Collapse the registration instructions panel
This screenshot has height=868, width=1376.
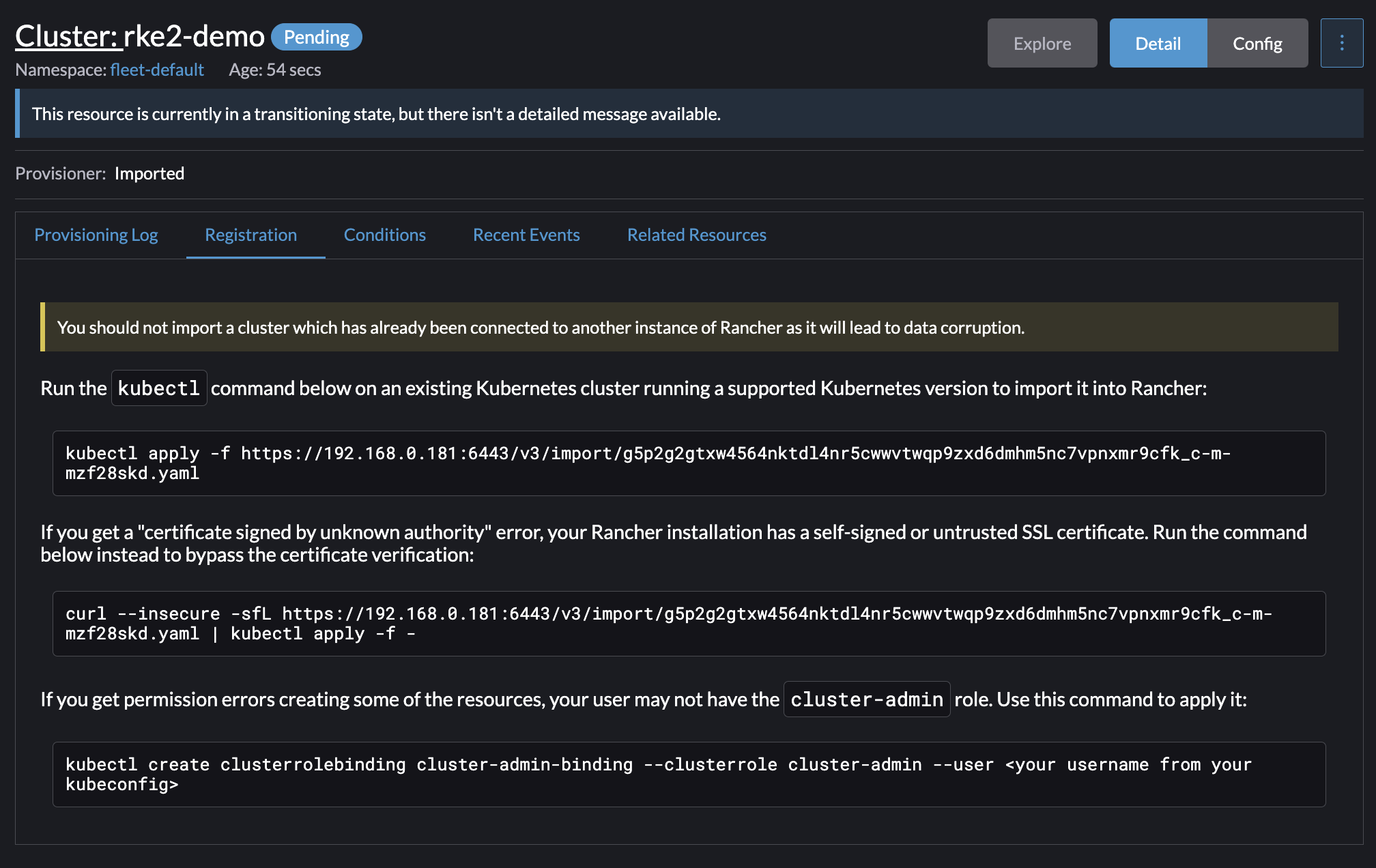click(x=250, y=234)
